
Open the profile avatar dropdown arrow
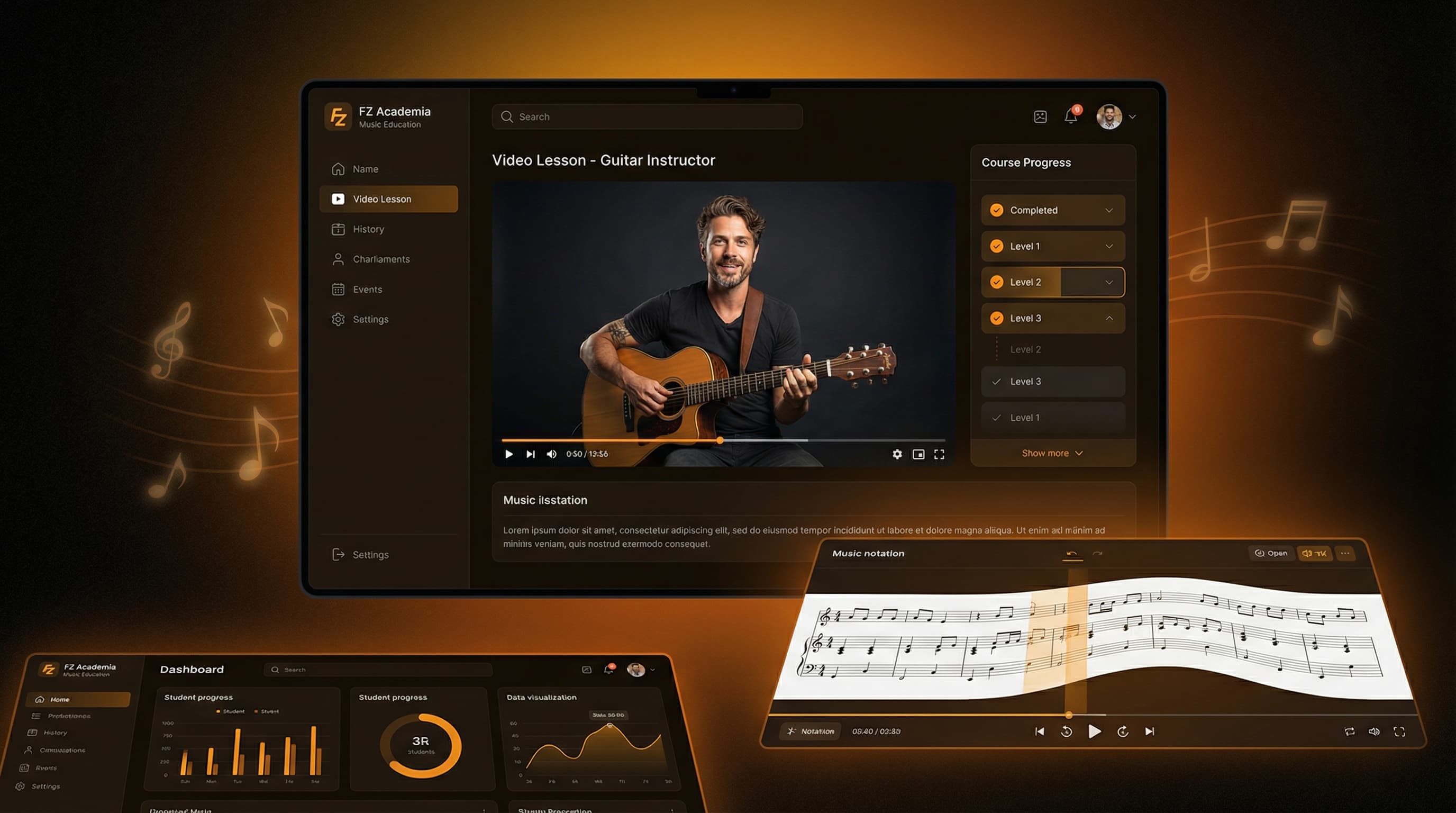point(1132,117)
